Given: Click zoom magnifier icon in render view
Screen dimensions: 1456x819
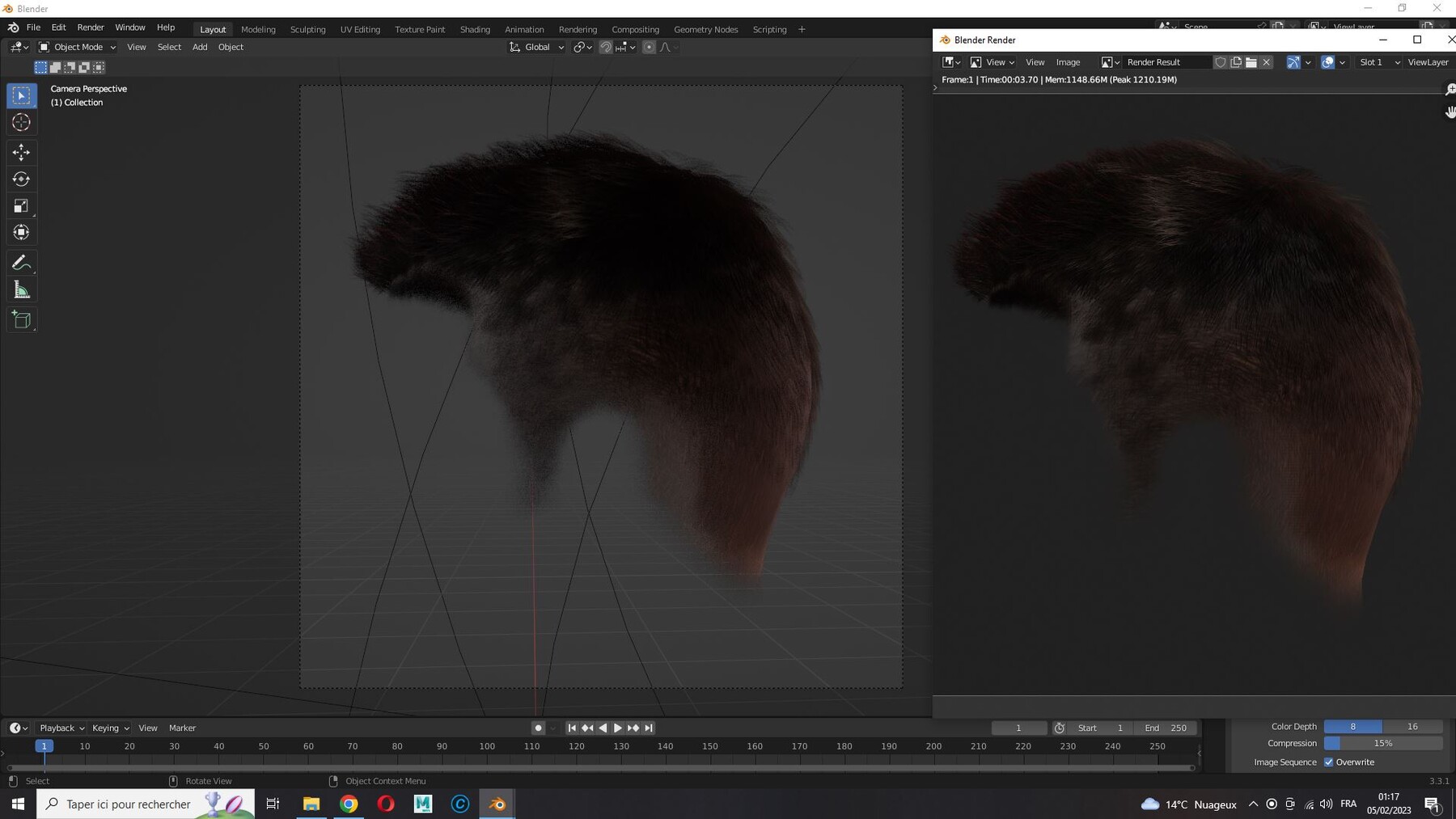Looking at the screenshot, I should [1450, 90].
